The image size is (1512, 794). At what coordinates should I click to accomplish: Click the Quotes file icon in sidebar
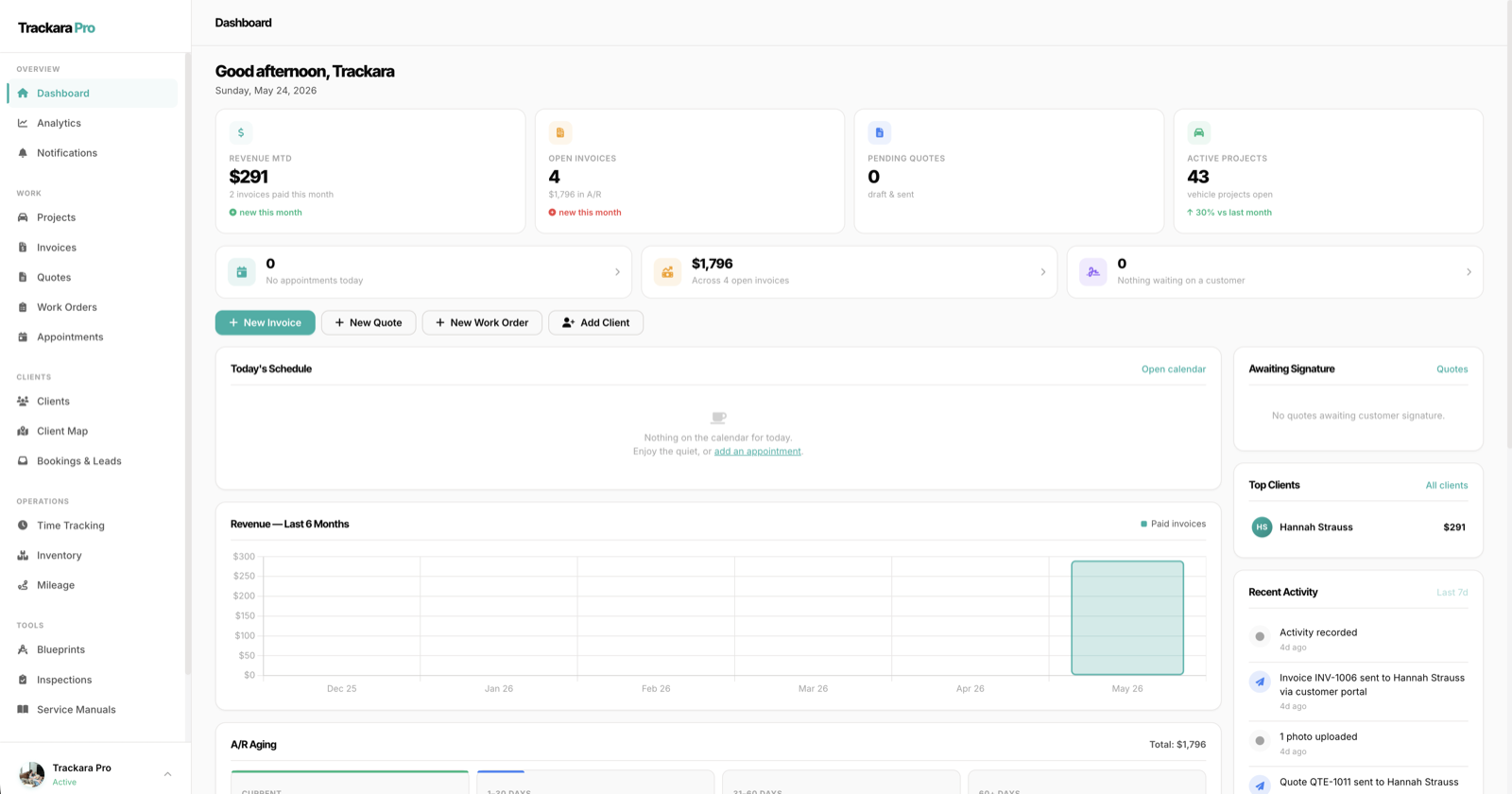(x=23, y=277)
